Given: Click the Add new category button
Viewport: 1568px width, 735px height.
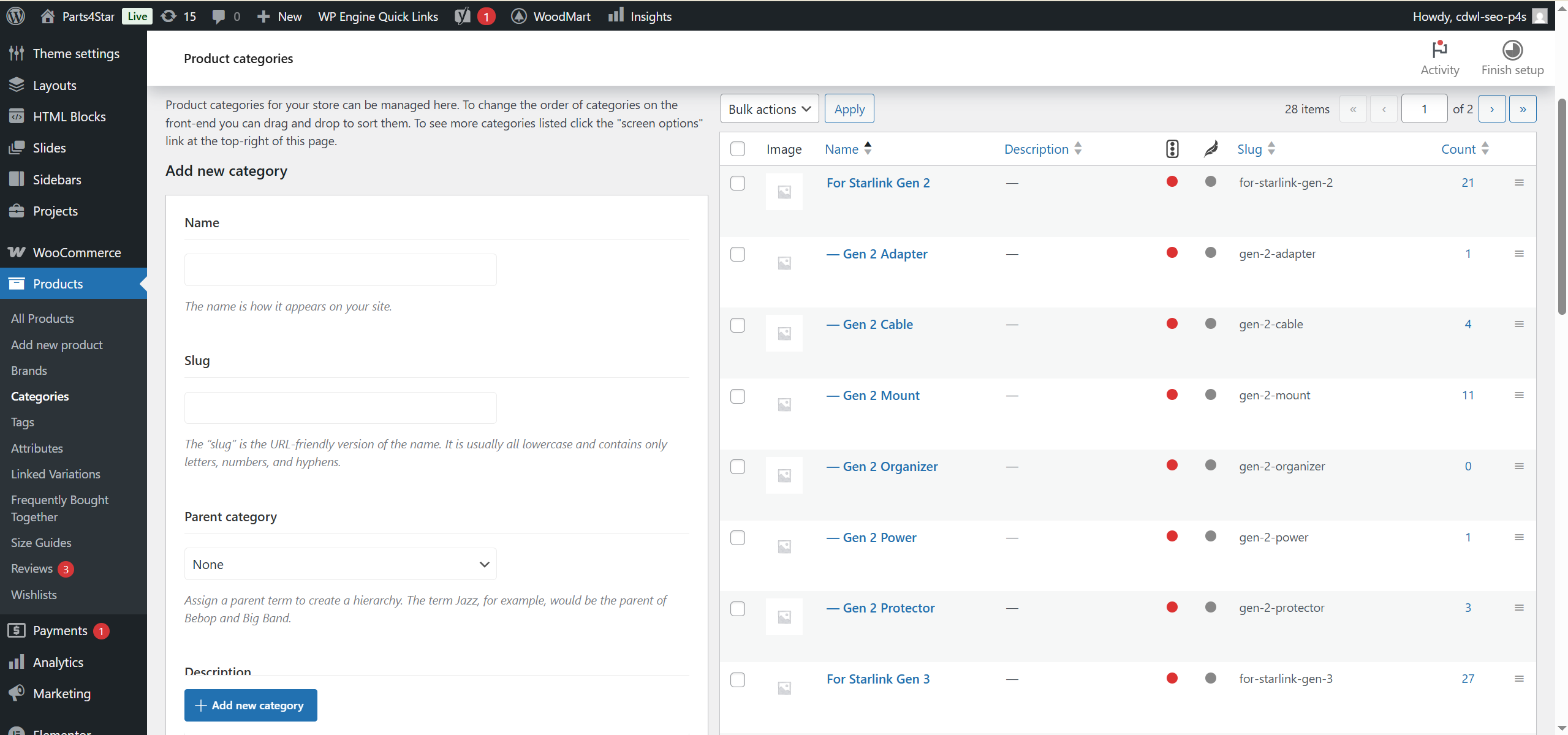Looking at the screenshot, I should click(251, 705).
